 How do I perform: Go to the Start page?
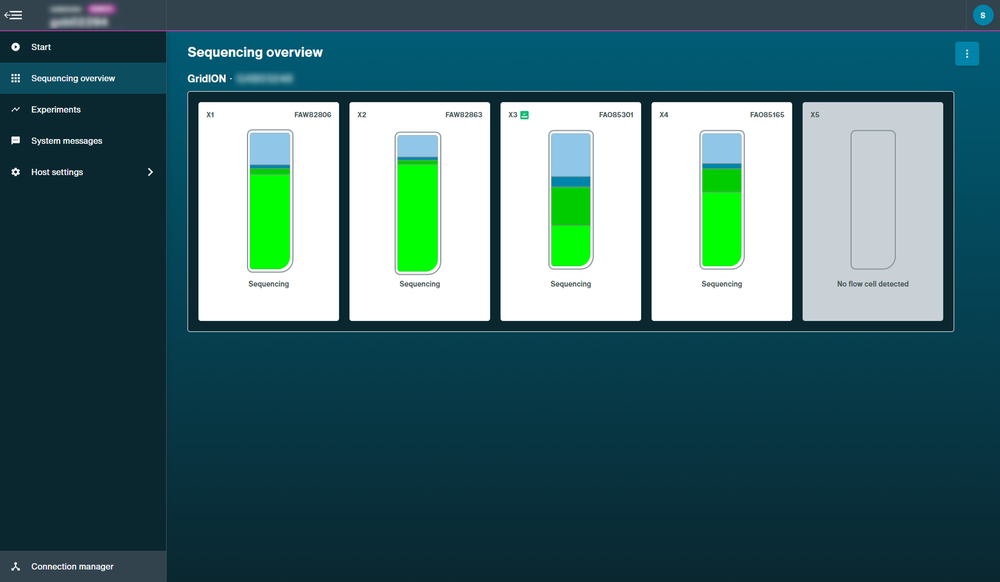click(83, 47)
